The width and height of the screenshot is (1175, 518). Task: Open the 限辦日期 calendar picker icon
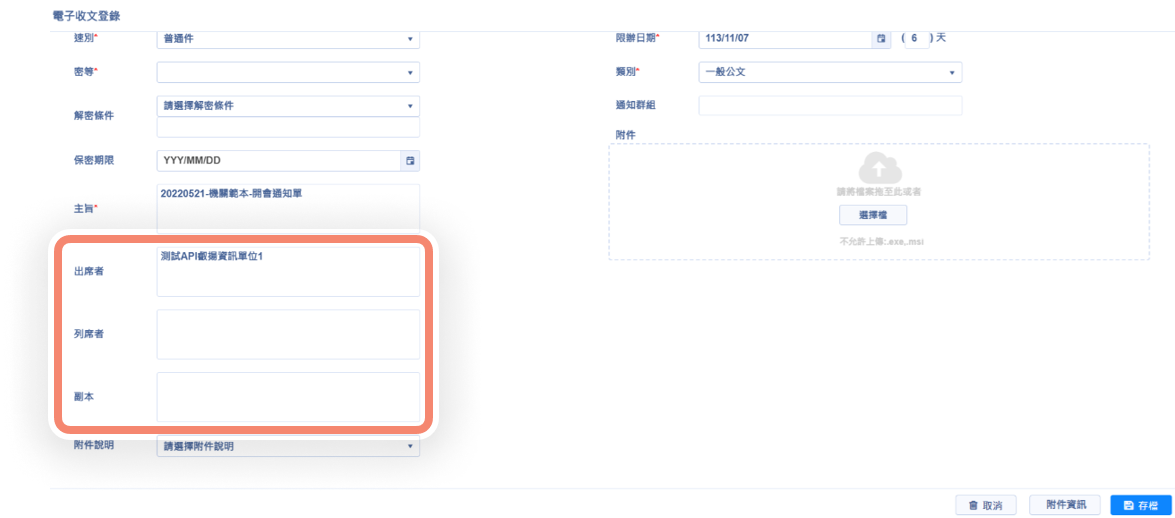tap(881, 39)
